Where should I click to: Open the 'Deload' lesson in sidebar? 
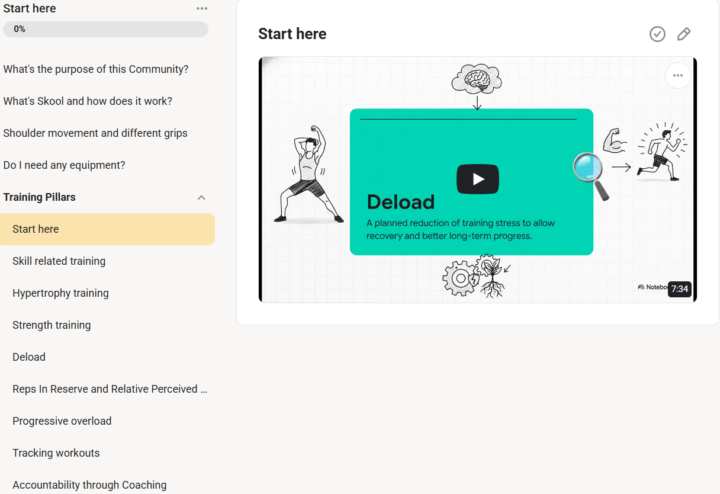[29, 357]
